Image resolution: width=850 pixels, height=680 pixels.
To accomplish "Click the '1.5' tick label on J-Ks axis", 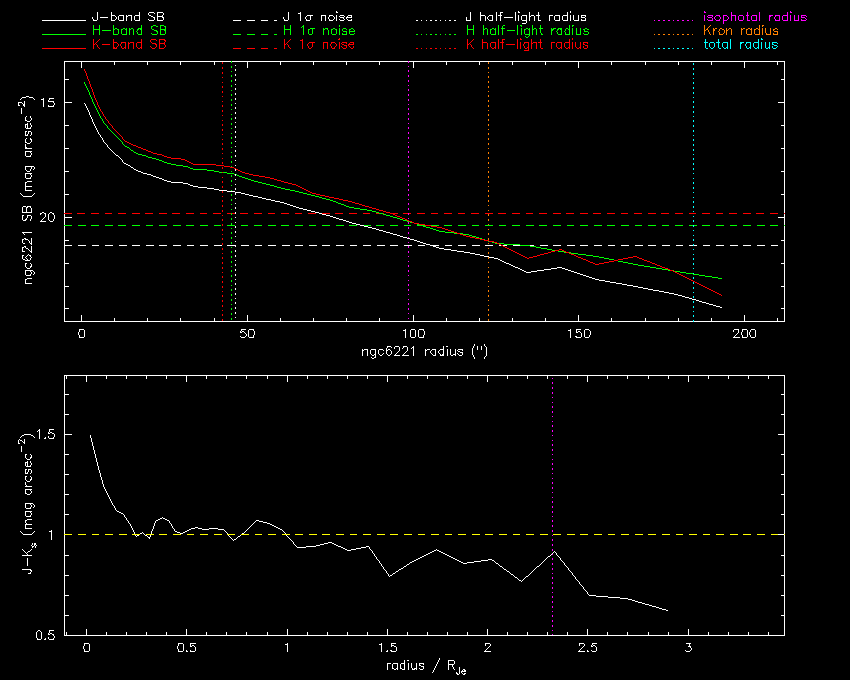I will [x=46, y=434].
